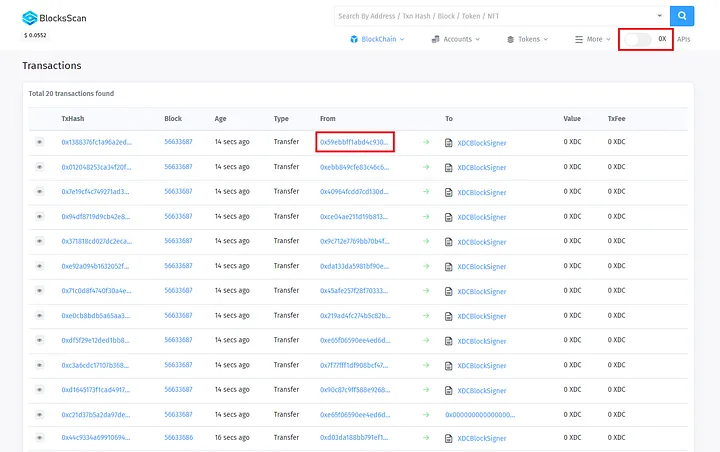The image size is (720, 452).
Task: Click the blue search magnifier button
Action: point(681,16)
